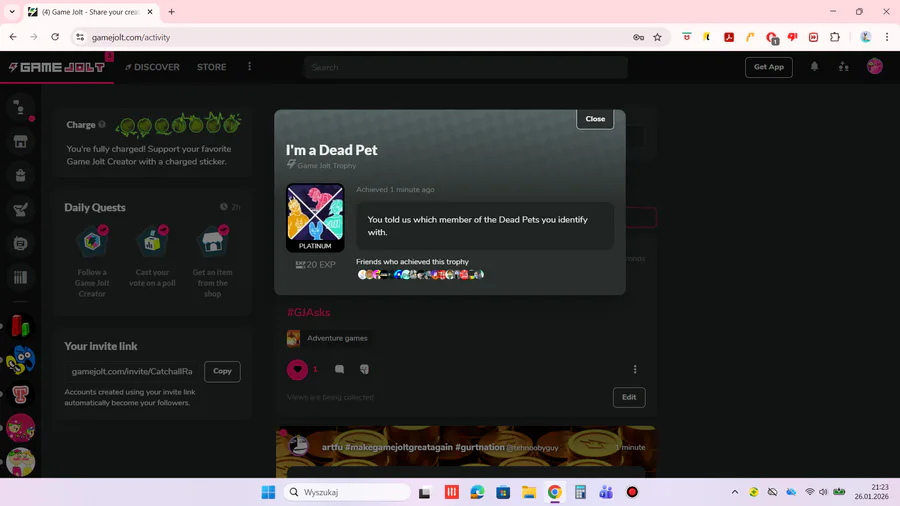Bookmark this page with the star icon
This screenshot has height=506, width=900.
point(657,37)
